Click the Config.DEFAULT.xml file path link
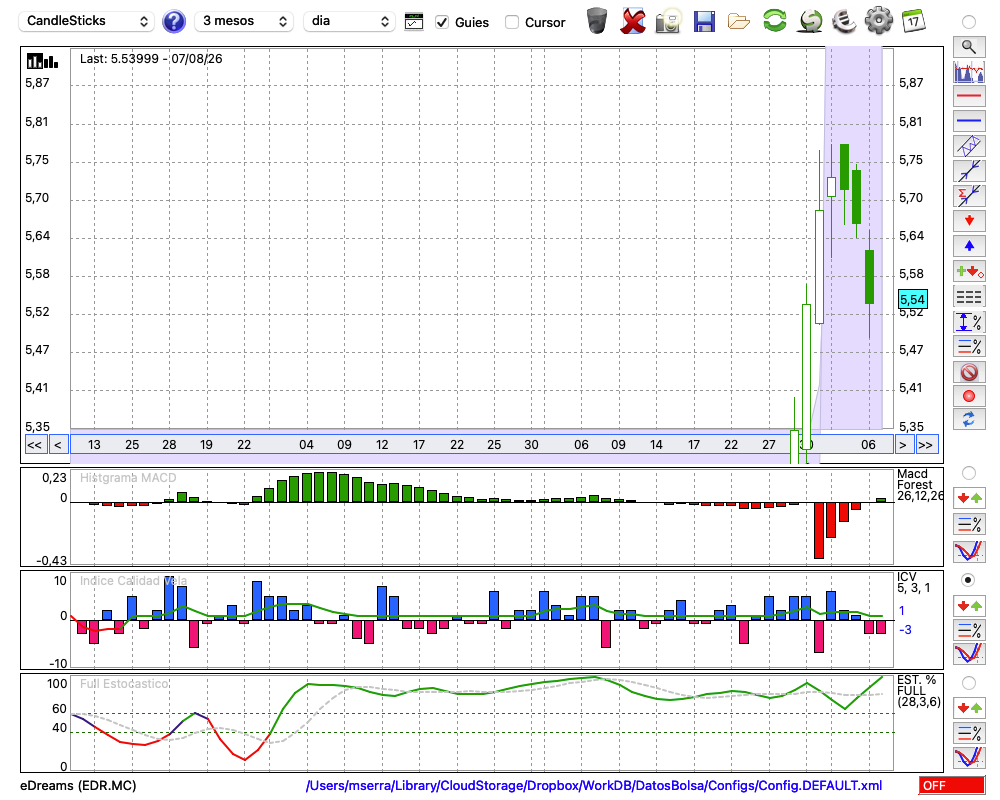This screenshot has height=800, width=1000. click(594, 785)
